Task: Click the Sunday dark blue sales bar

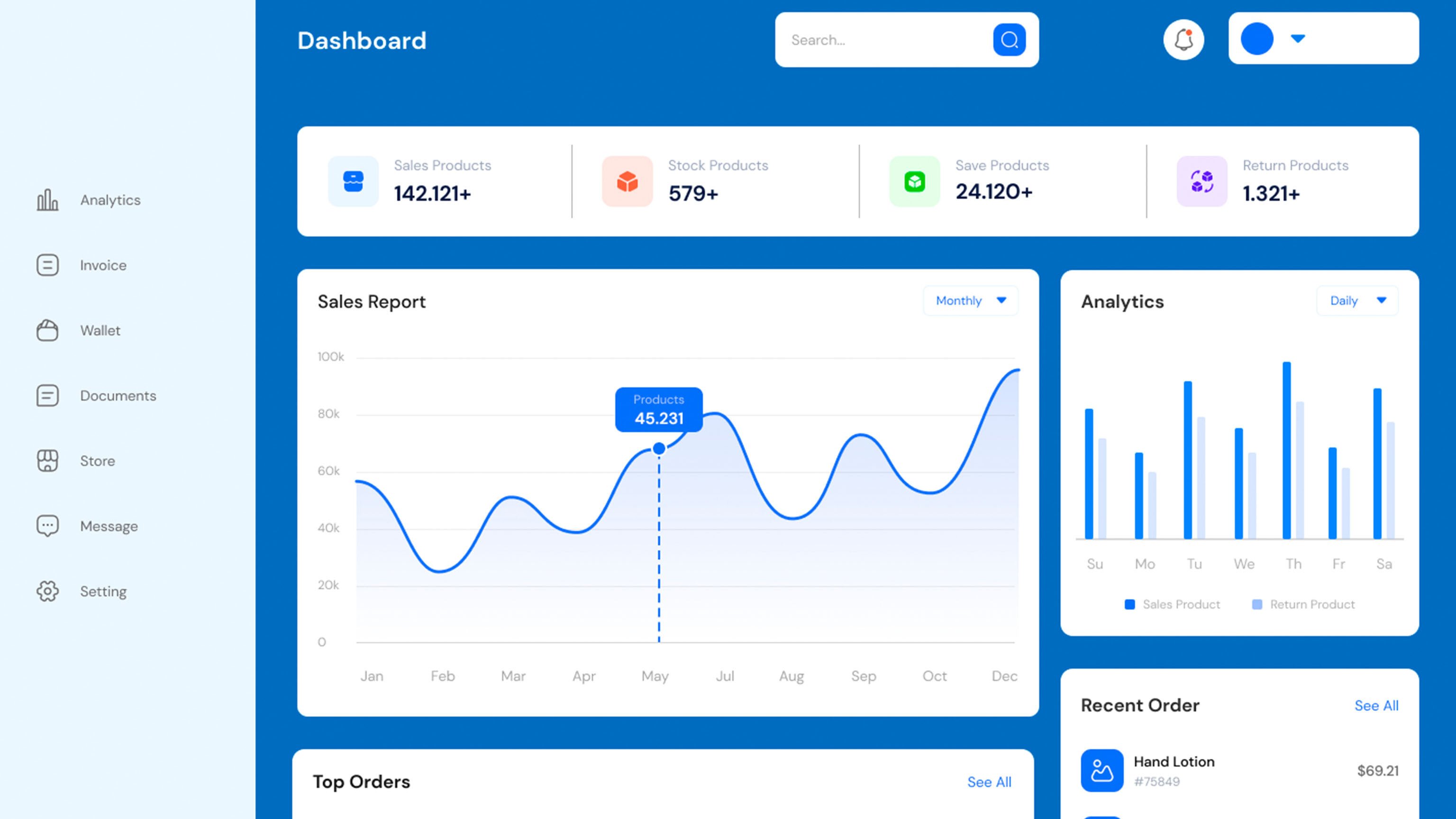Action: point(1089,473)
